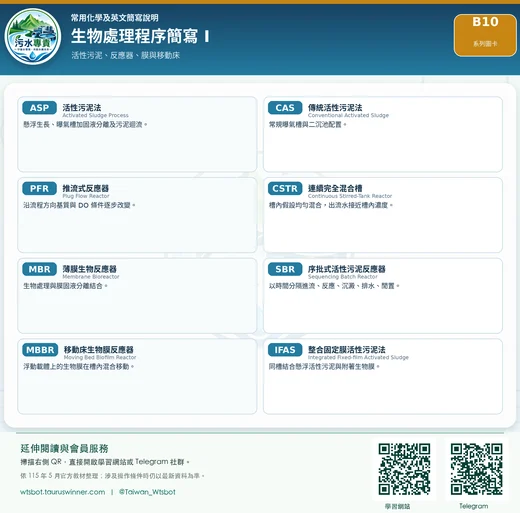Screen dimensions: 520x513
Task: Click the 學習網站 caption under QR code
Action: (397, 506)
